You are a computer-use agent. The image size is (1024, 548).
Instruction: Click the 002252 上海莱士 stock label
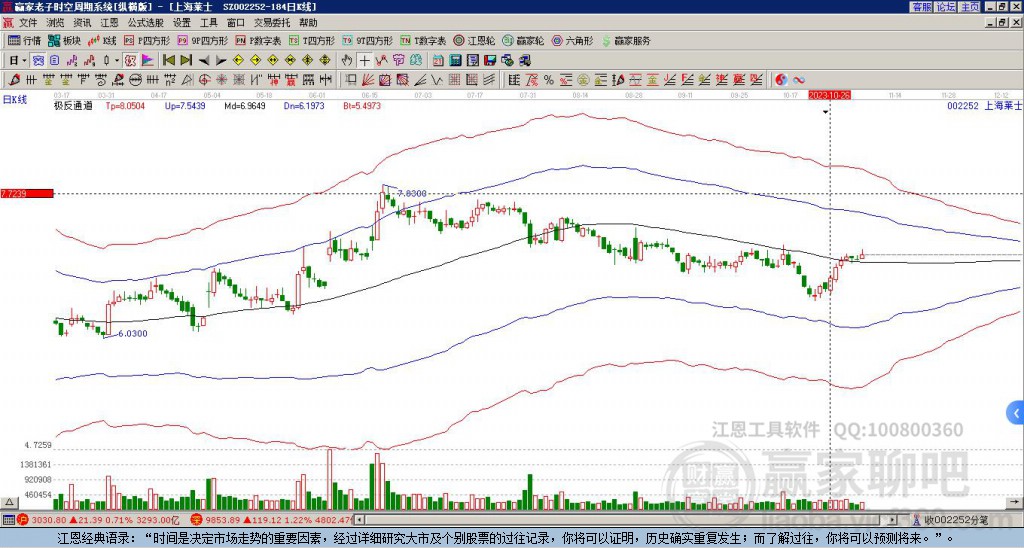pos(984,106)
